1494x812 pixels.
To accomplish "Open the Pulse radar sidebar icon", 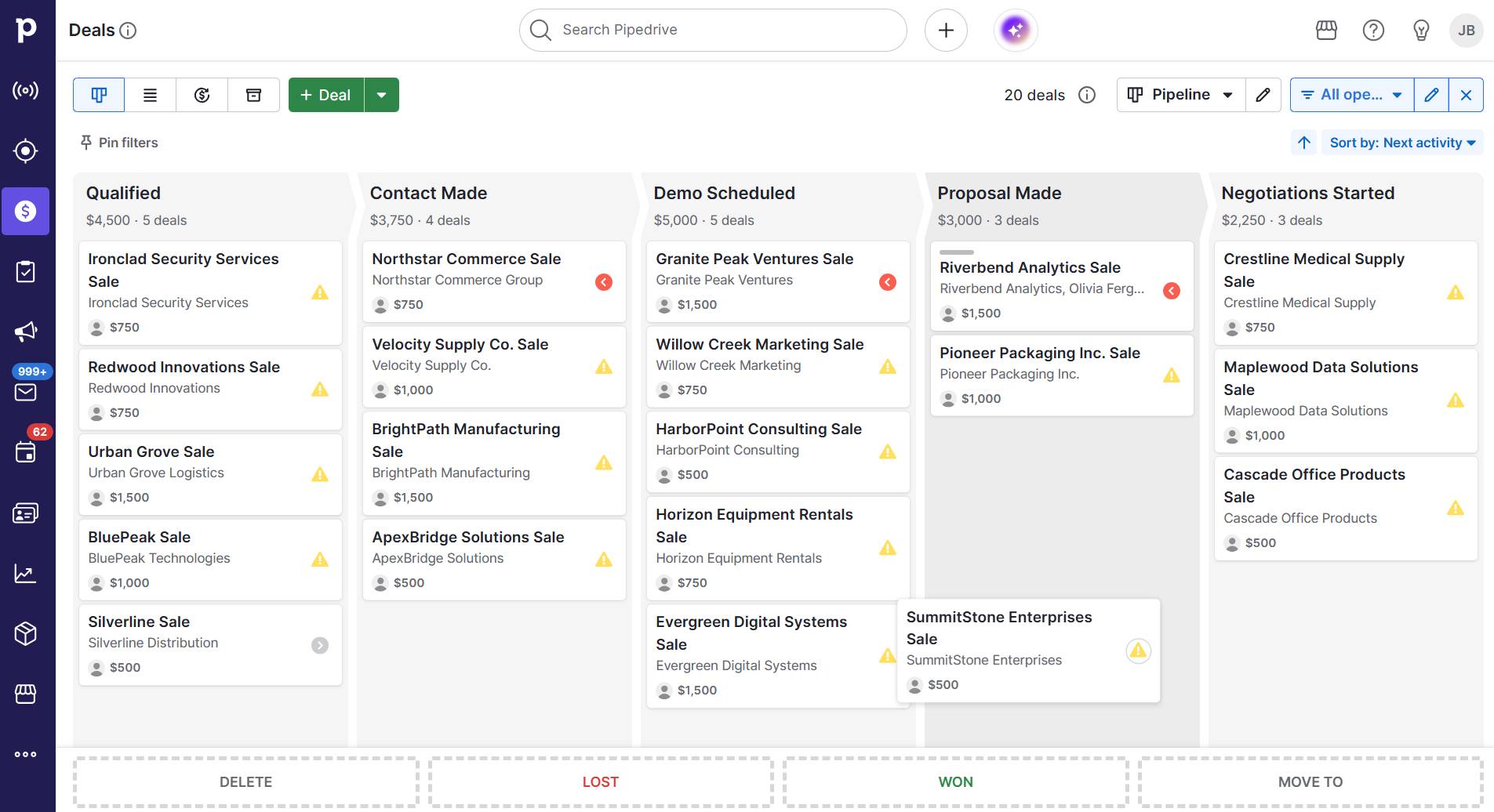I will [x=26, y=90].
